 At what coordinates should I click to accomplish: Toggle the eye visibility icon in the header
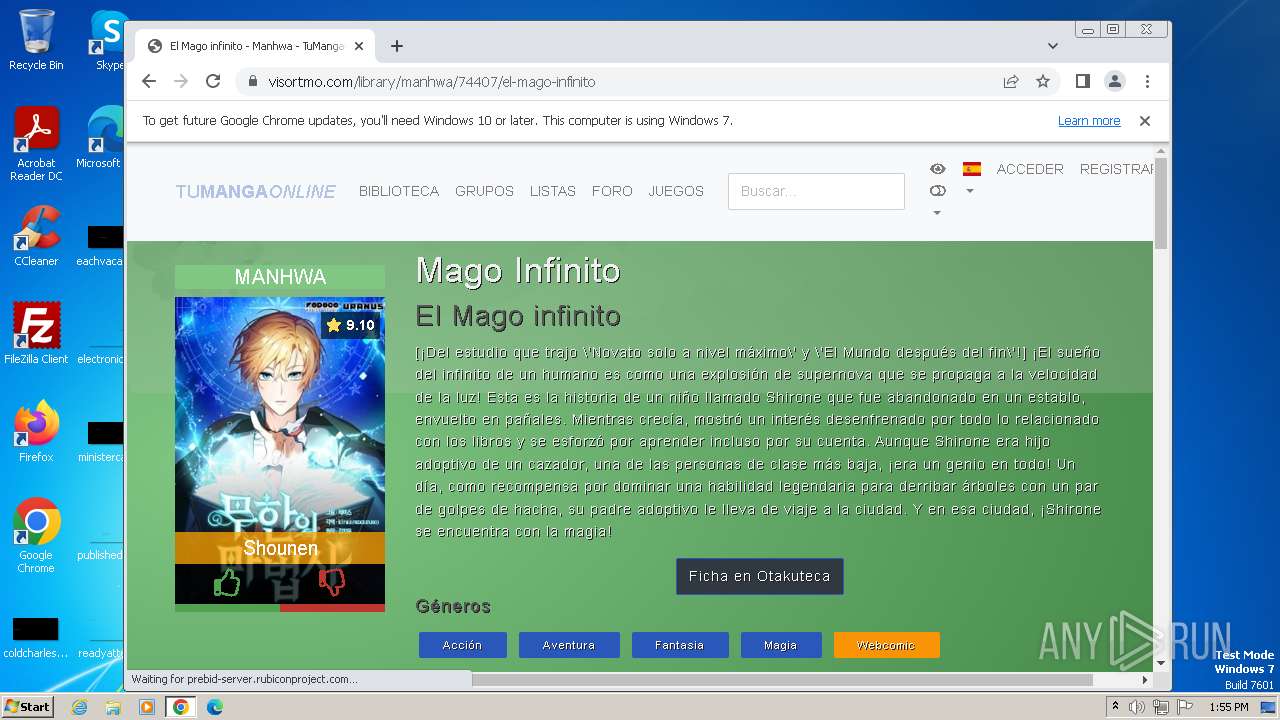(x=937, y=169)
